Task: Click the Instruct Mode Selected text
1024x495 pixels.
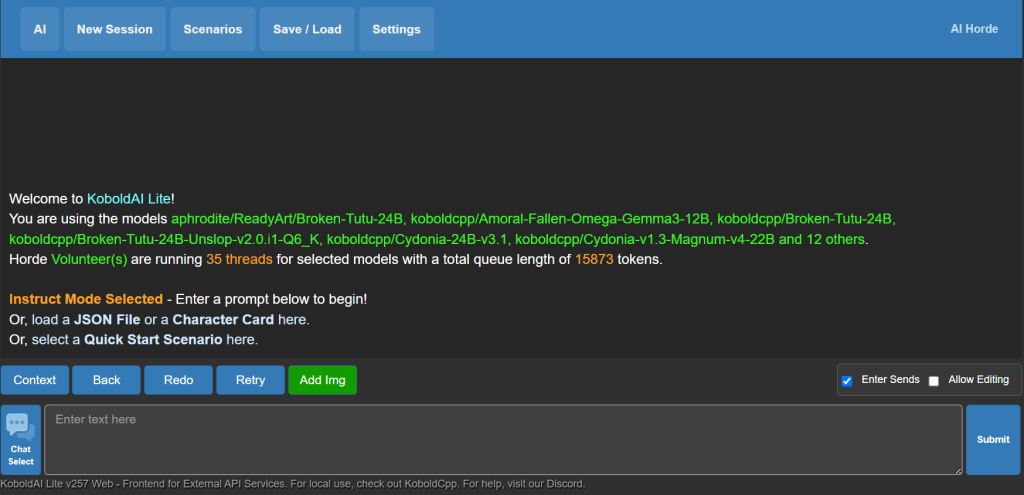Action: coord(86,299)
